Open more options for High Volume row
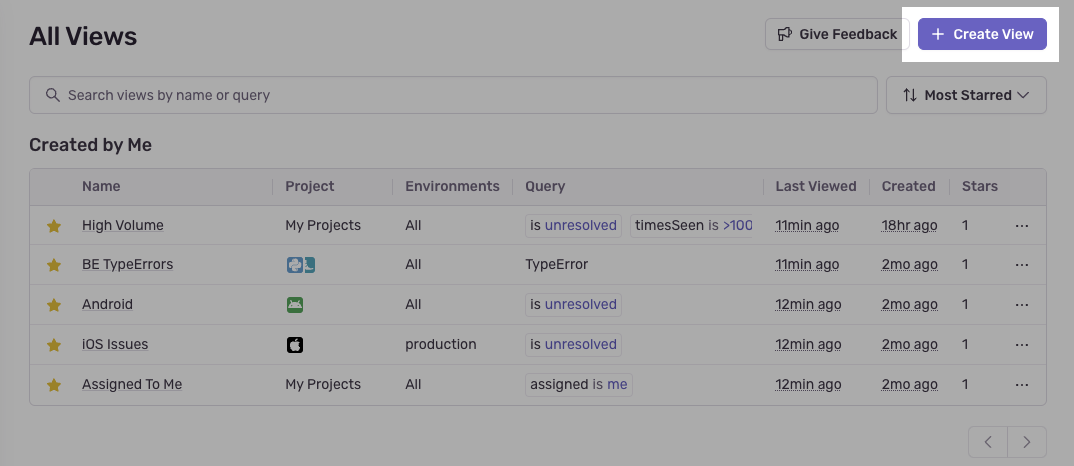This screenshot has height=466, width=1074. (x=1021, y=226)
